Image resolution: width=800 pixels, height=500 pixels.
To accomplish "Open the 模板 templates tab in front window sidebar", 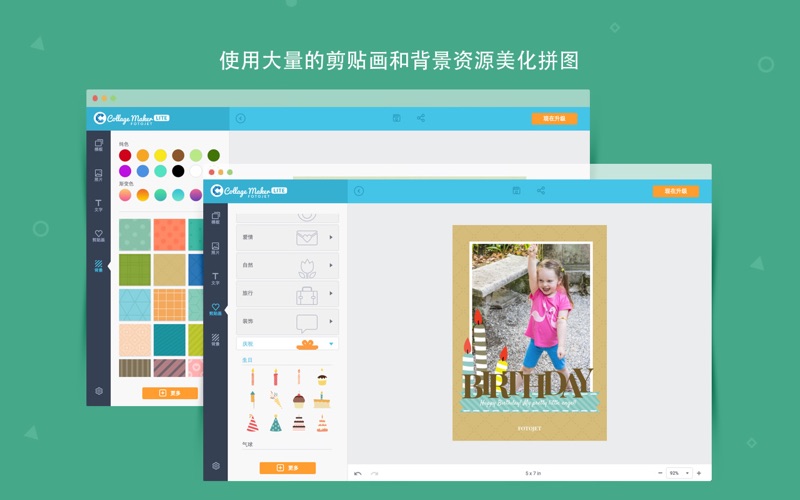I will pos(215,218).
